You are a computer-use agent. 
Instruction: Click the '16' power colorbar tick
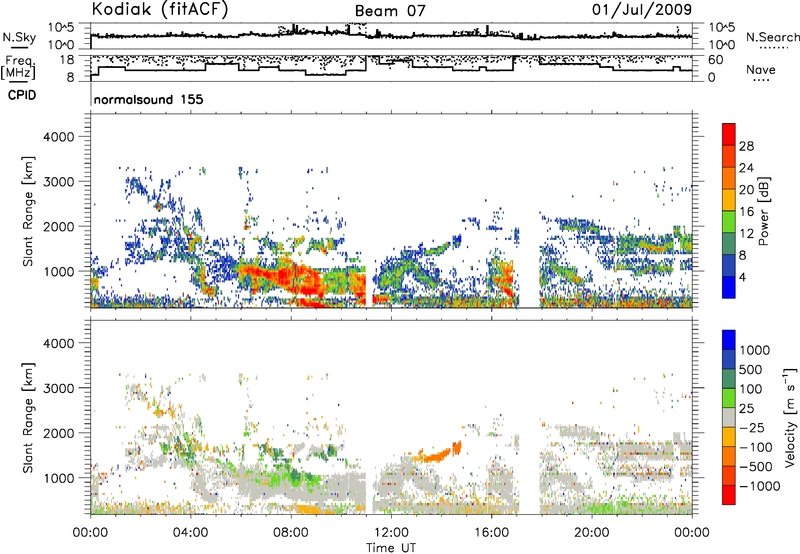point(746,212)
